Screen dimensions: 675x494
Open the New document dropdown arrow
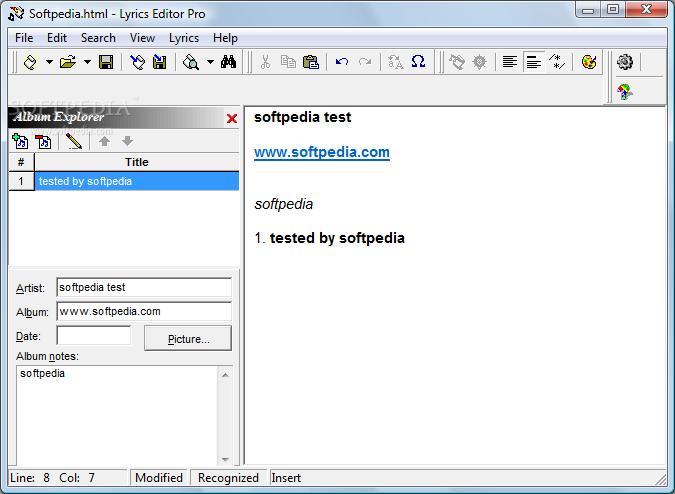49,62
